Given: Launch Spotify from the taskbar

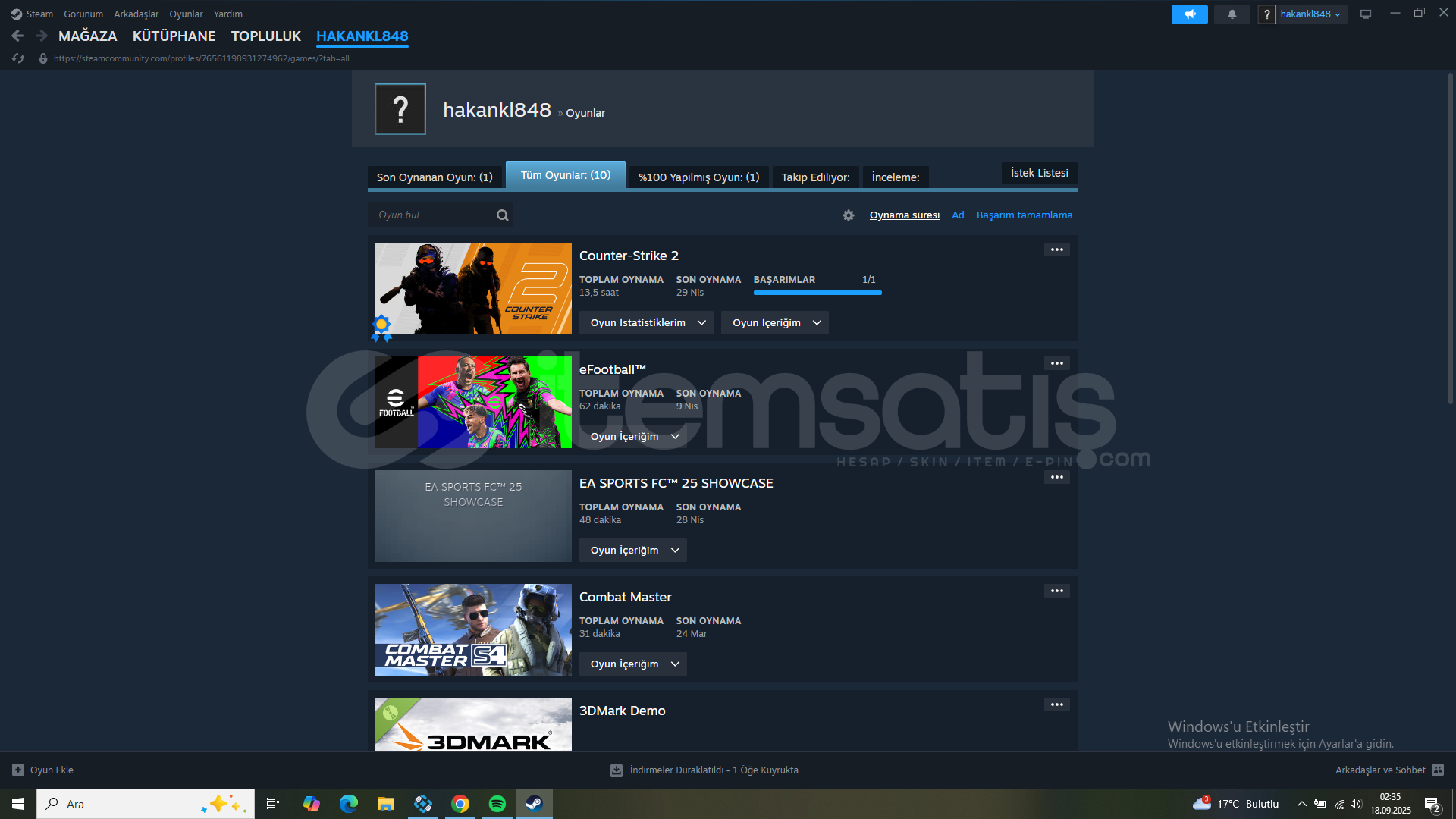Looking at the screenshot, I should (x=497, y=804).
